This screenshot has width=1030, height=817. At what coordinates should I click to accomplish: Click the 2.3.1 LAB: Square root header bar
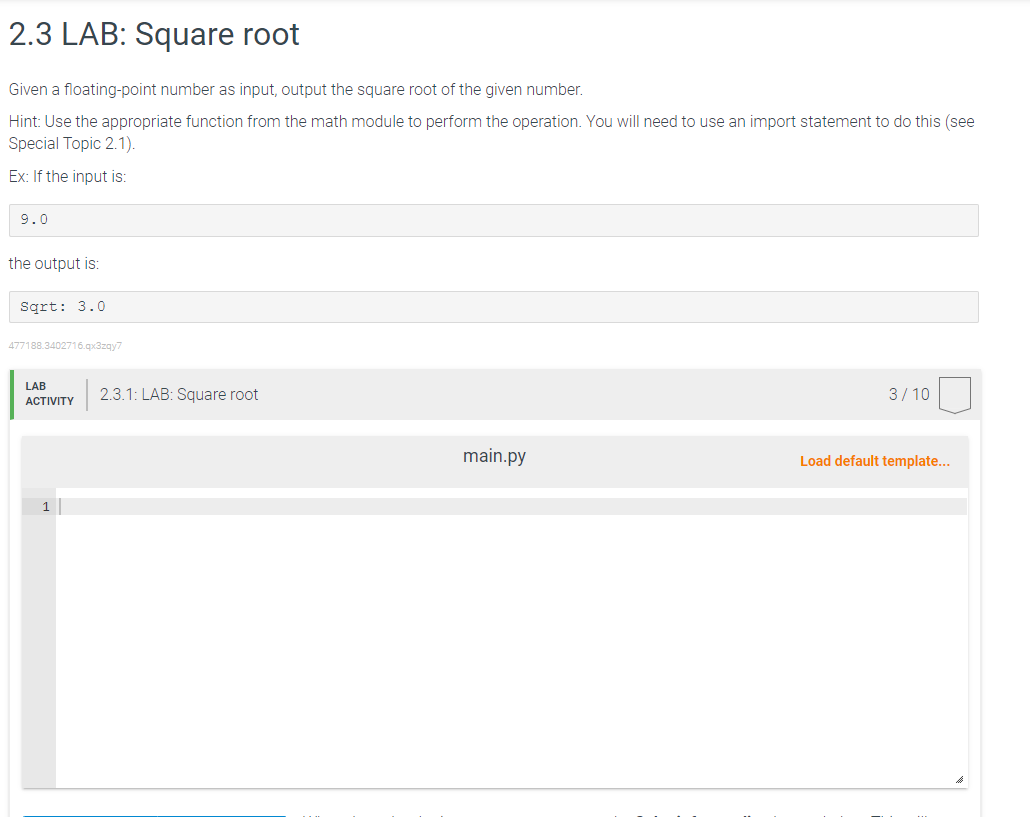click(x=400, y=394)
